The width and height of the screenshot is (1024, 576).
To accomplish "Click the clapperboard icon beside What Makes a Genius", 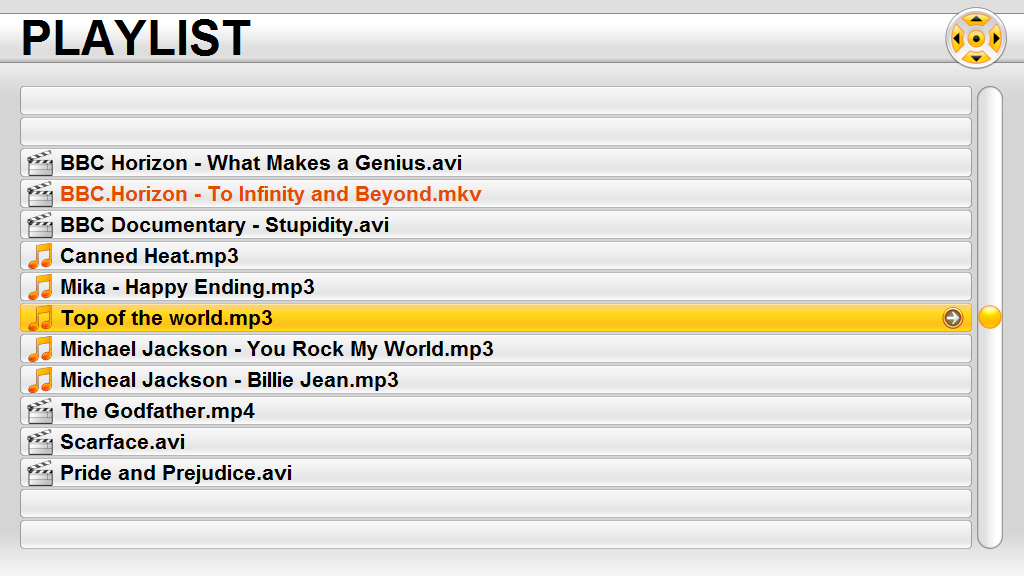I will tap(40, 163).
